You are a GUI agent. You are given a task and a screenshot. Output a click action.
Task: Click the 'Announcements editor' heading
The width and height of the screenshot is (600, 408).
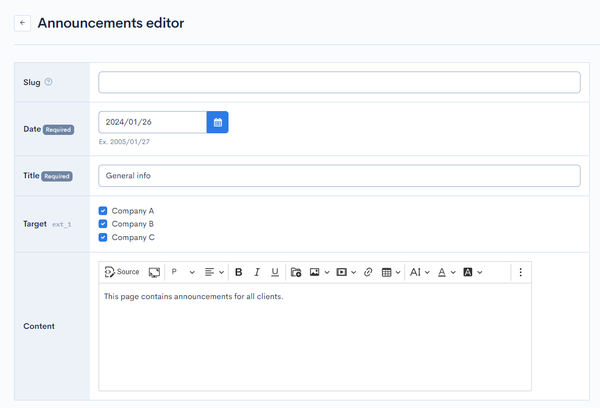click(111, 23)
